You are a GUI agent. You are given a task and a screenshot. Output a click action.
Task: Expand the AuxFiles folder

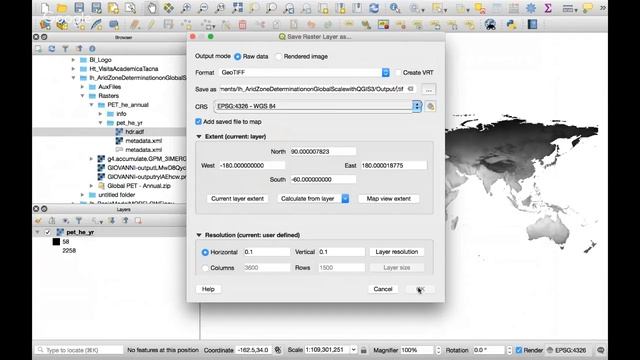[x=82, y=87]
